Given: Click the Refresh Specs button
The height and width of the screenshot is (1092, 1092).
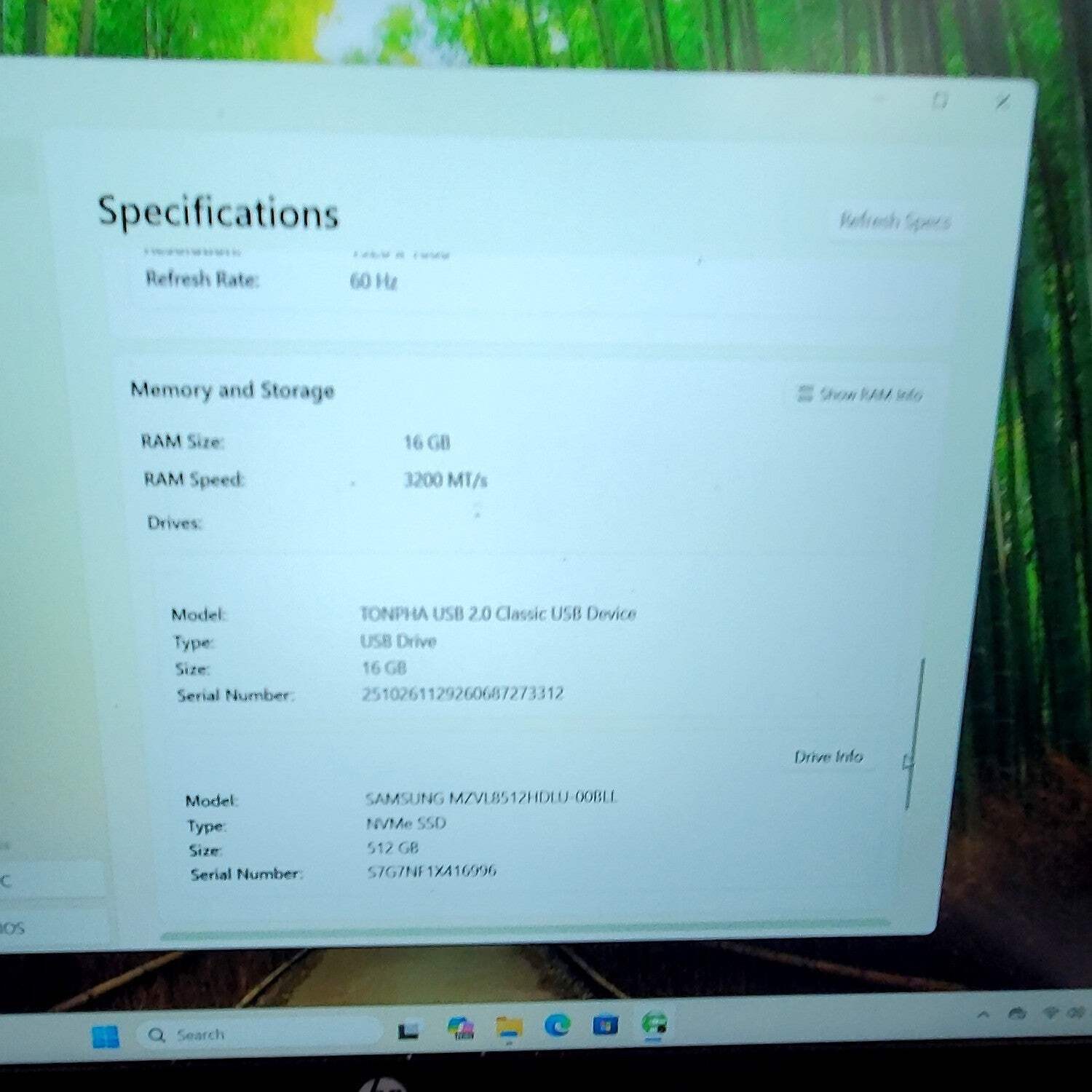Looking at the screenshot, I should pyautogui.click(x=894, y=220).
